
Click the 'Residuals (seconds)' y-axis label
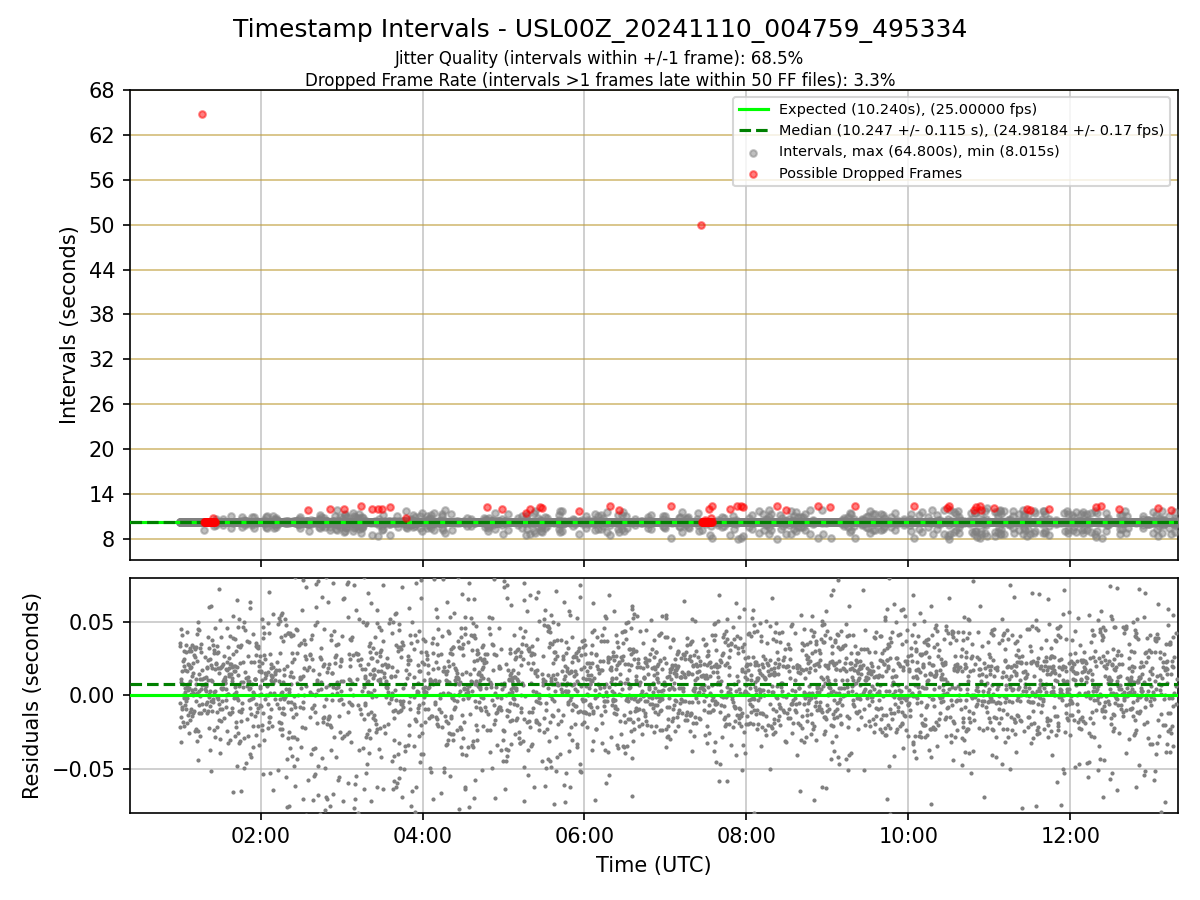point(32,696)
